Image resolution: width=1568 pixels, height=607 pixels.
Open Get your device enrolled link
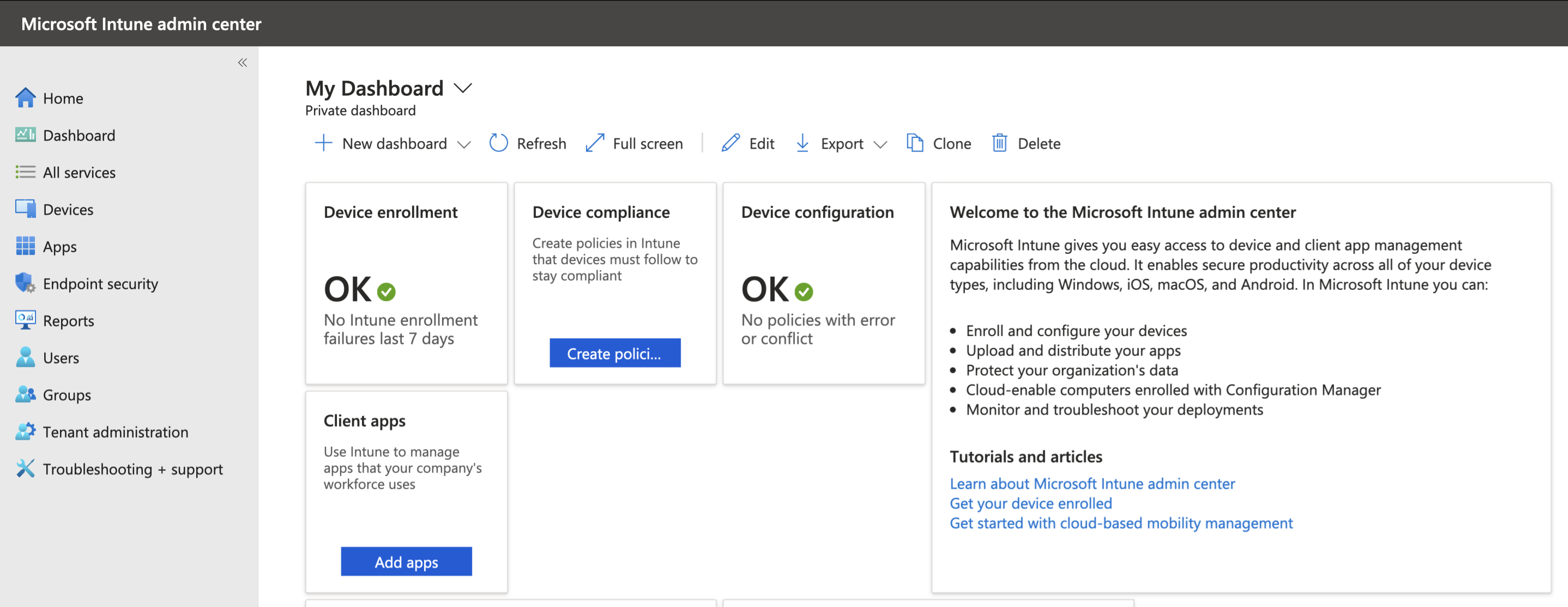[1030, 503]
